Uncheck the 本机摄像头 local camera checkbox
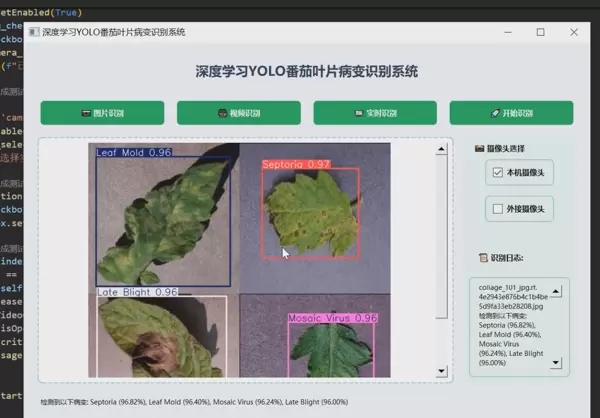 click(x=498, y=173)
